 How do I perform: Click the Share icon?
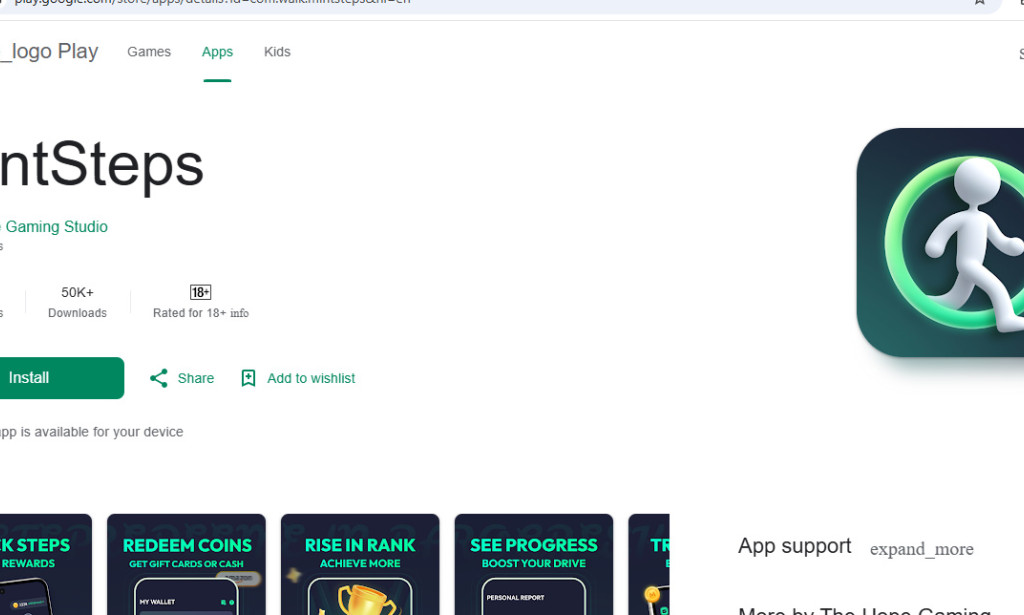(x=158, y=378)
